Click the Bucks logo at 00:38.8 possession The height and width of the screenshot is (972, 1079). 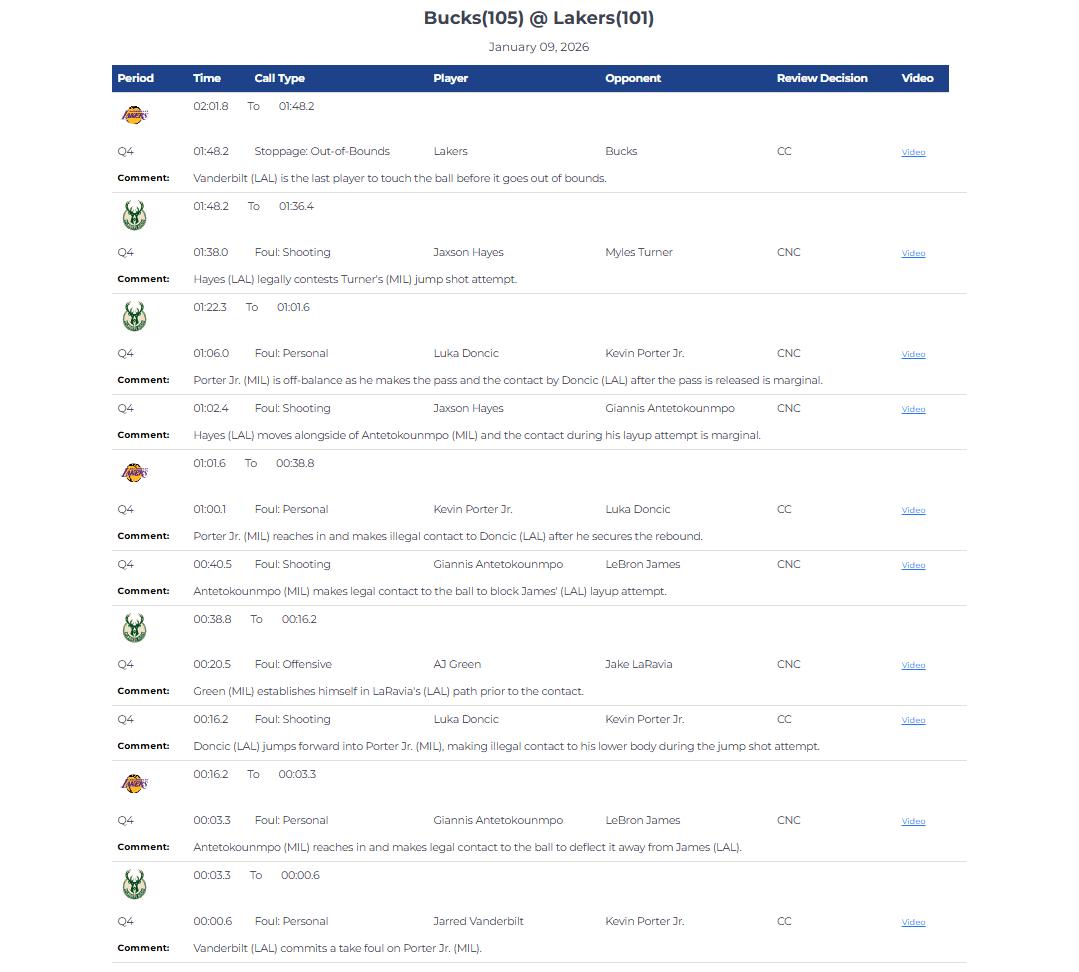coord(134,629)
